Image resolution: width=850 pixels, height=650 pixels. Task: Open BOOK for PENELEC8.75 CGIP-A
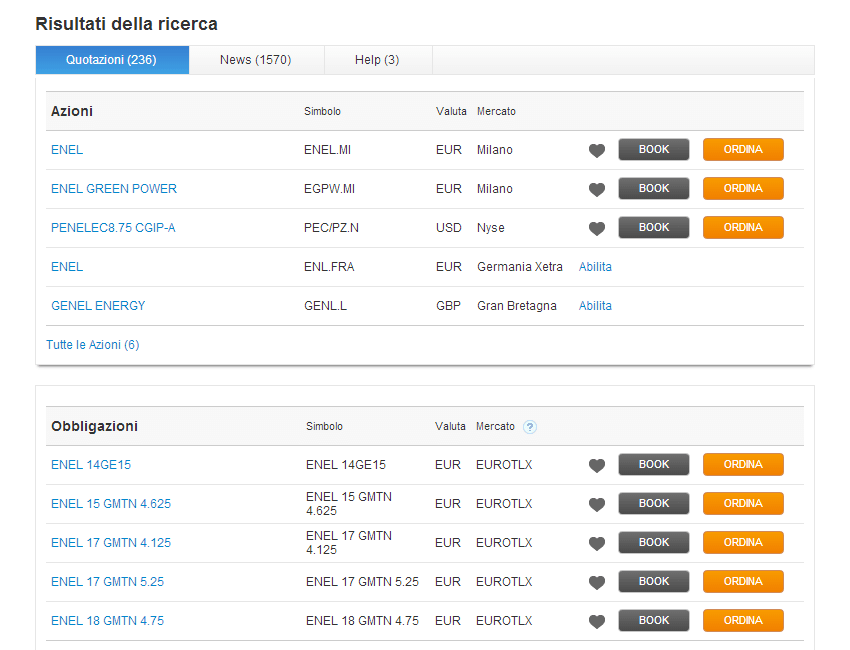point(654,228)
